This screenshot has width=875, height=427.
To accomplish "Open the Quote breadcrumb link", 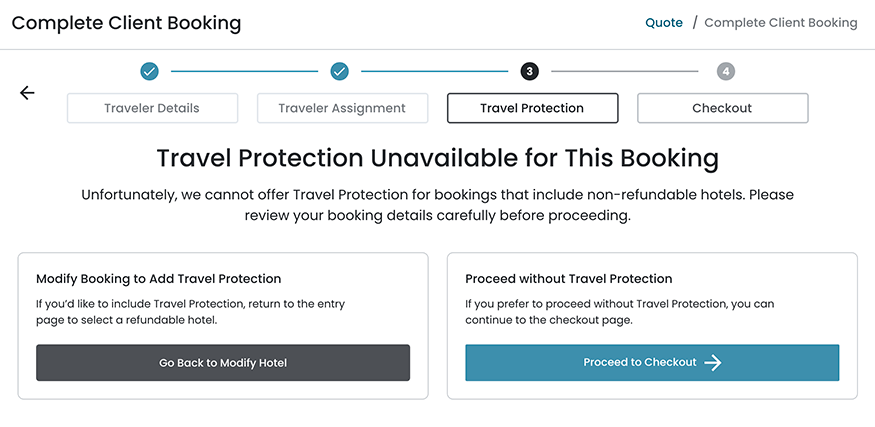I will coord(664,22).
